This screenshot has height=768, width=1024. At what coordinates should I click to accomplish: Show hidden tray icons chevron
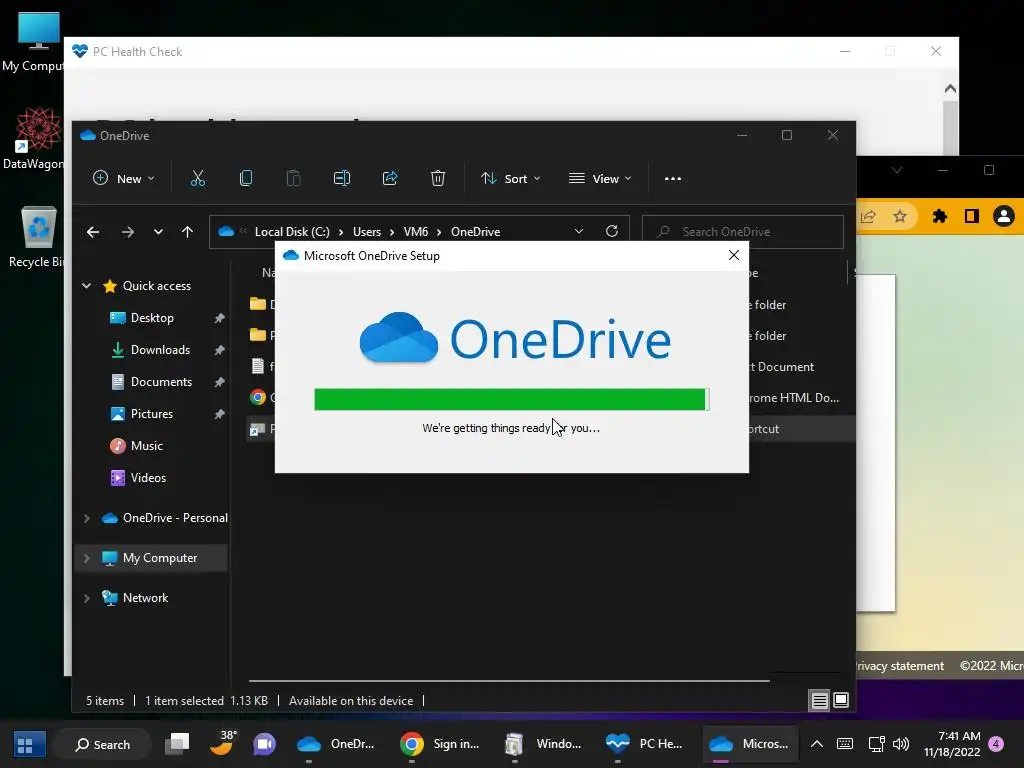tap(816, 744)
